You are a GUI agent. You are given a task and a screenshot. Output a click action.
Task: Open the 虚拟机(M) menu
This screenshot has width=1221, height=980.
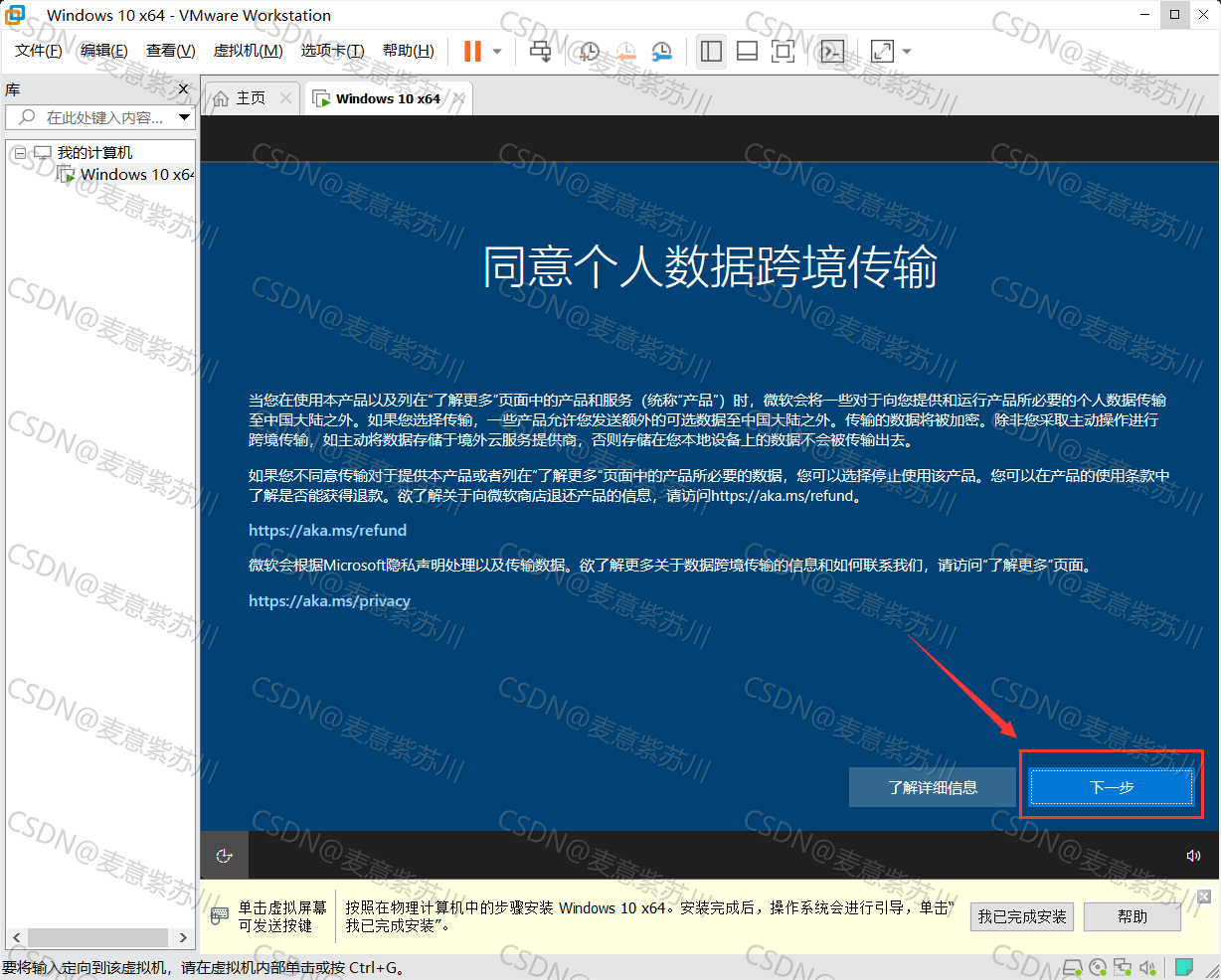click(x=249, y=51)
